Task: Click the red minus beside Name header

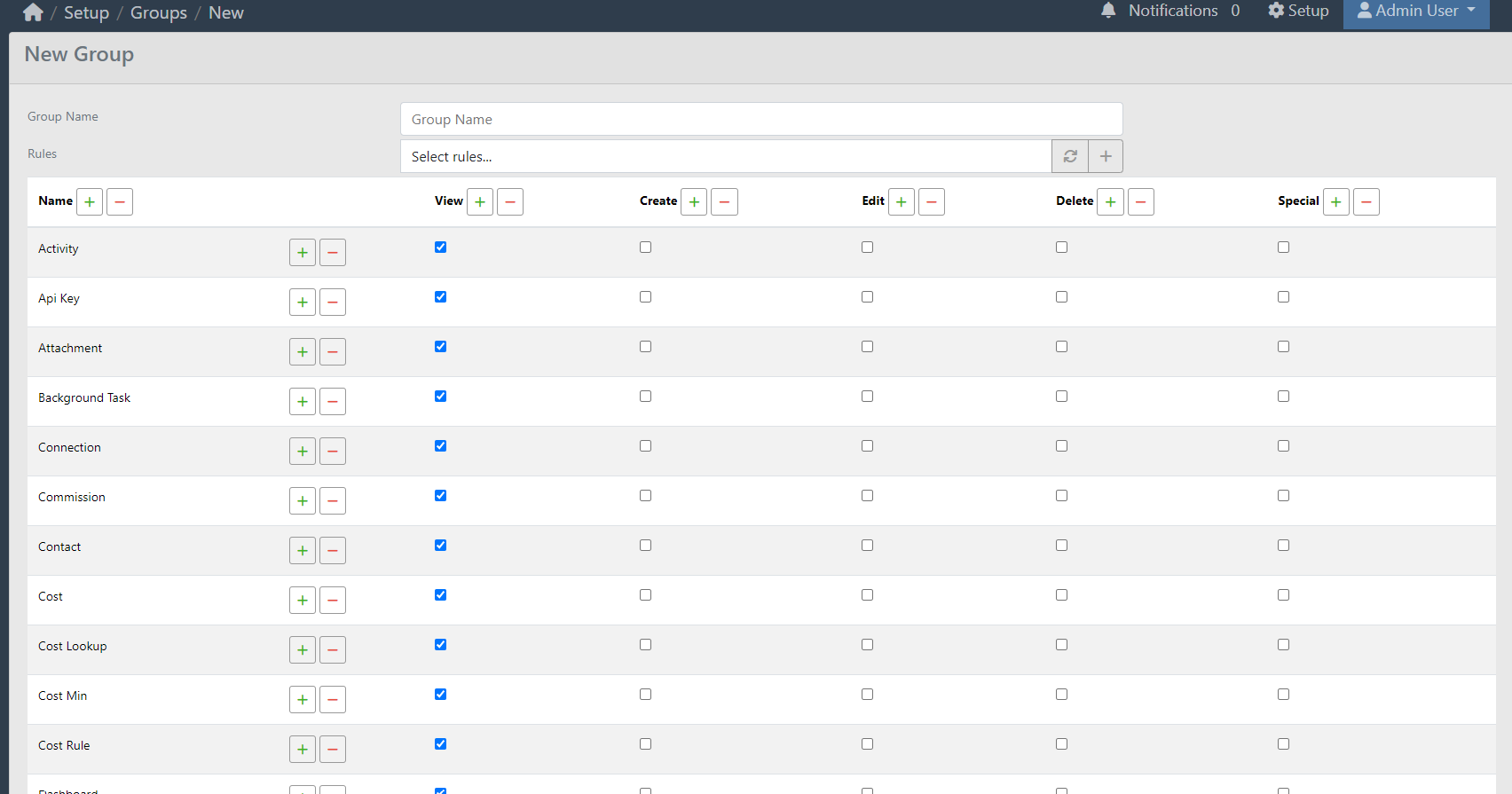Action: (x=120, y=202)
